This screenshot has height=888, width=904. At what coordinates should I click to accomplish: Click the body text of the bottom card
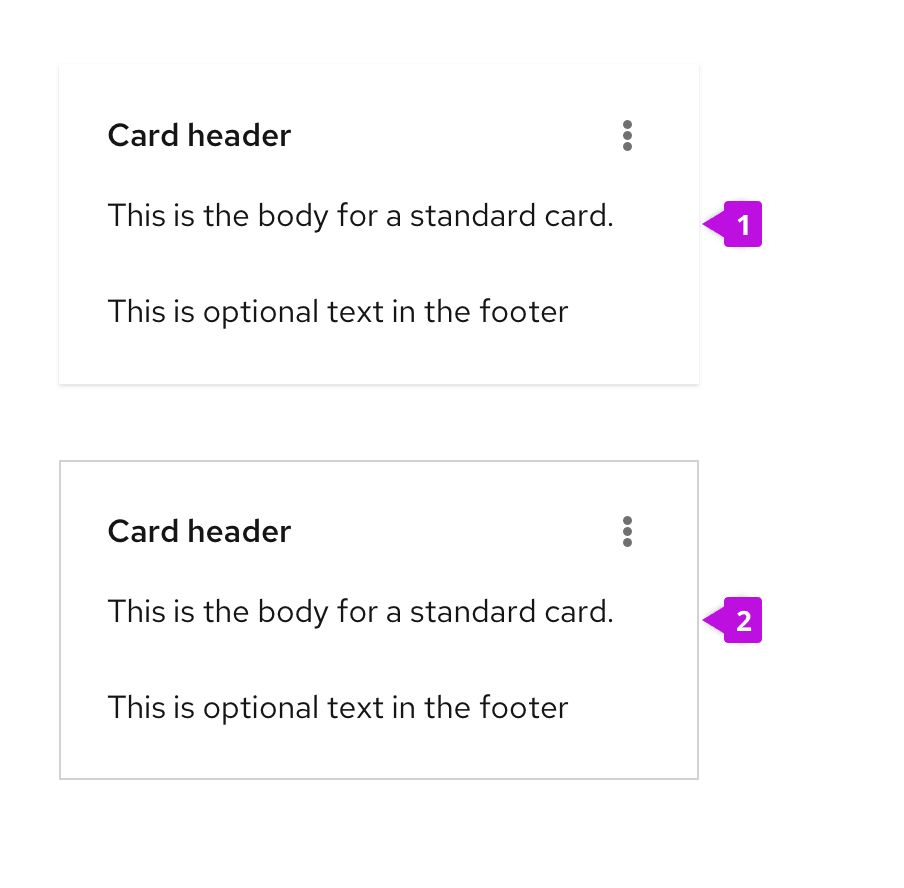coord(360,612)
